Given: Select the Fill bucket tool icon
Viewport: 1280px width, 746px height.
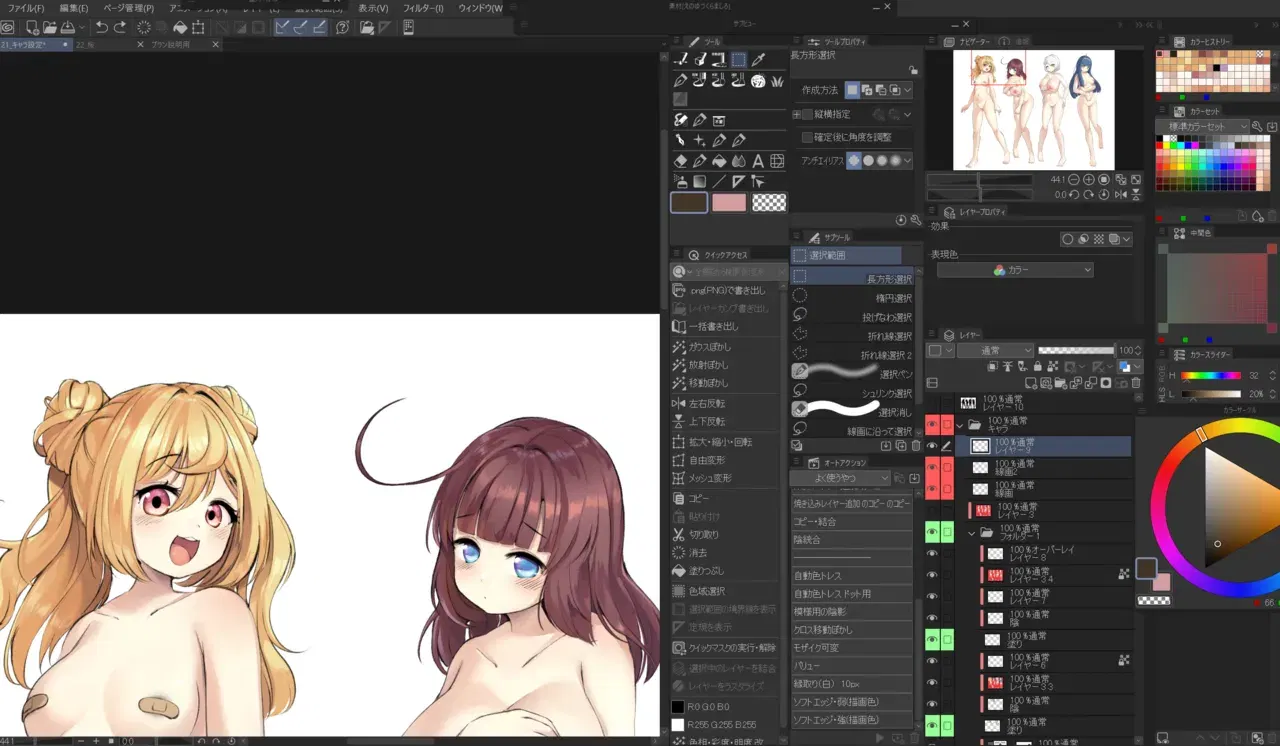Looking at the screenshot, I should click(x=719, y=161).
